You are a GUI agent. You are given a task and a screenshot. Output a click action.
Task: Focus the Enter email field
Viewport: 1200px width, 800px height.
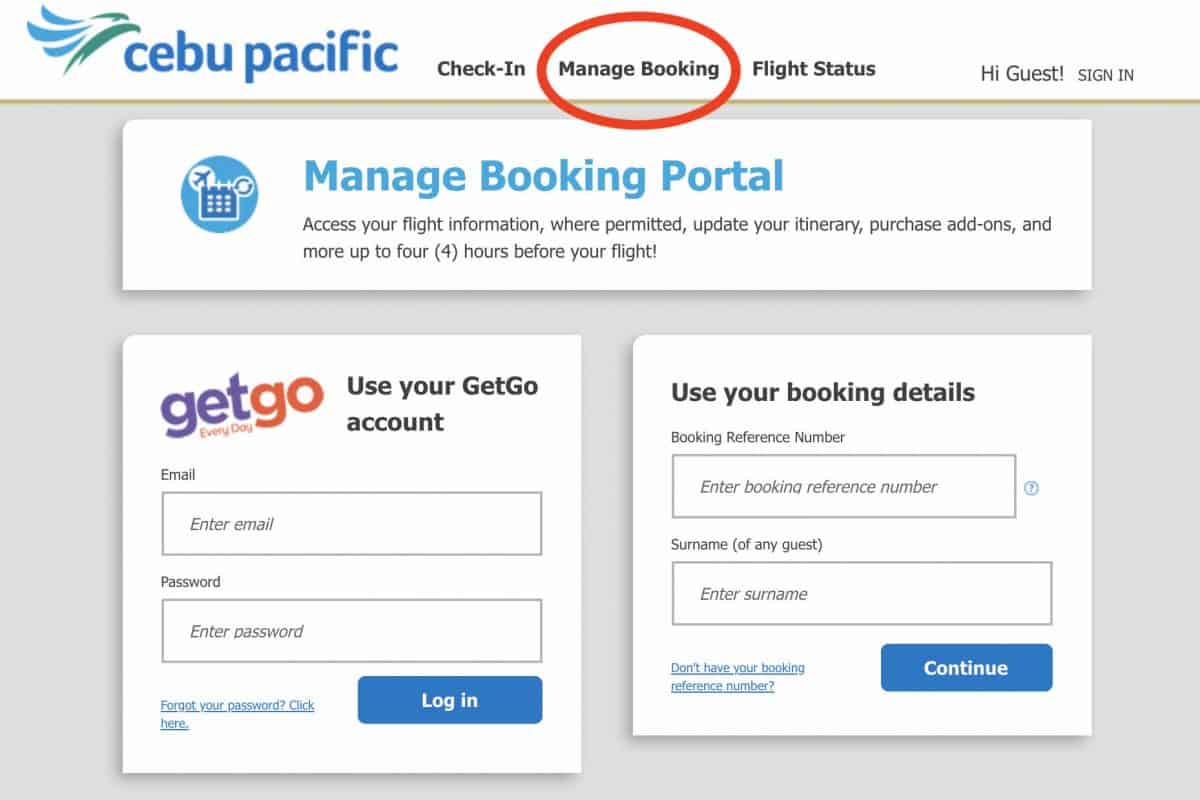click(351, 524)
